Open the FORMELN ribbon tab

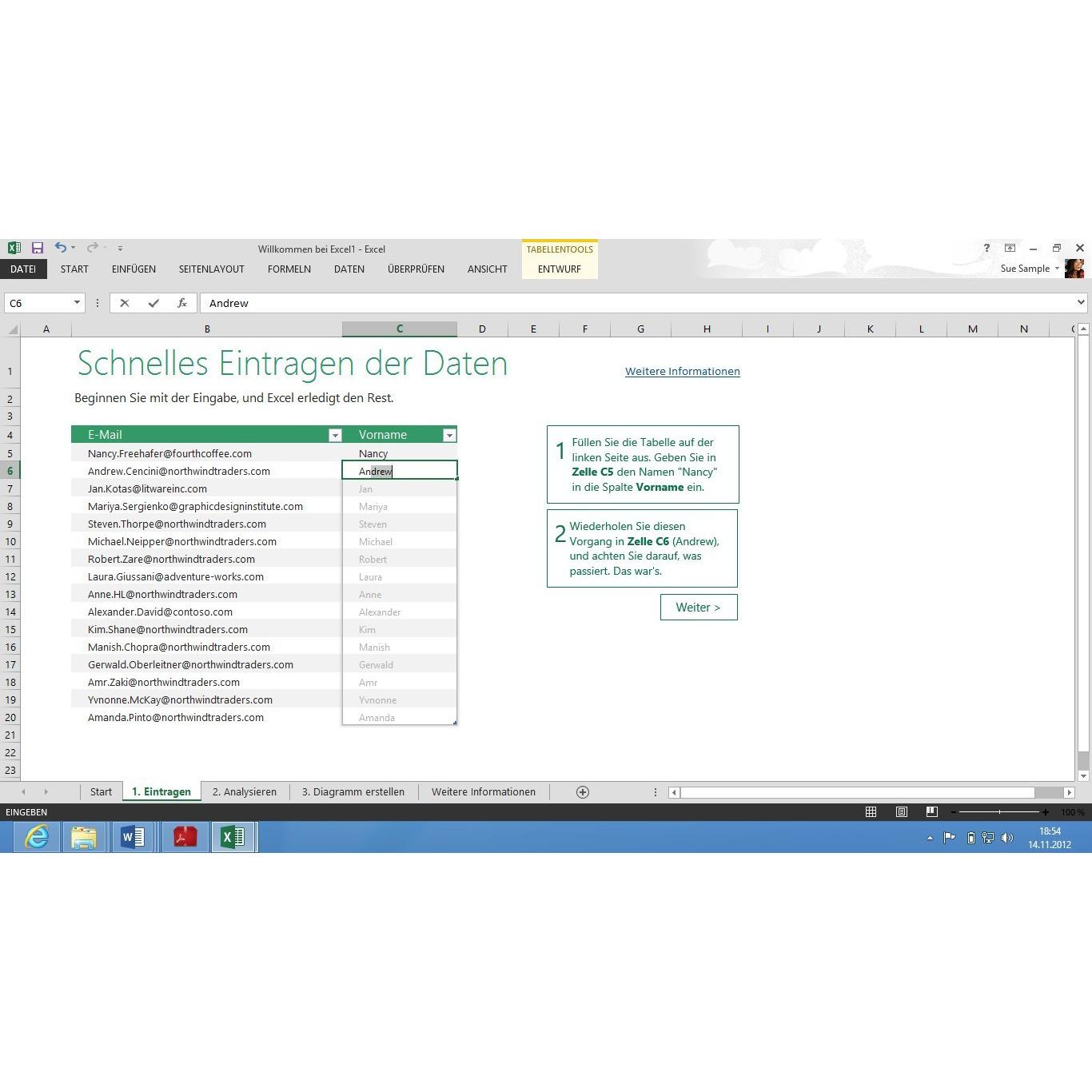pyautogui.click(x=289, y=269)
